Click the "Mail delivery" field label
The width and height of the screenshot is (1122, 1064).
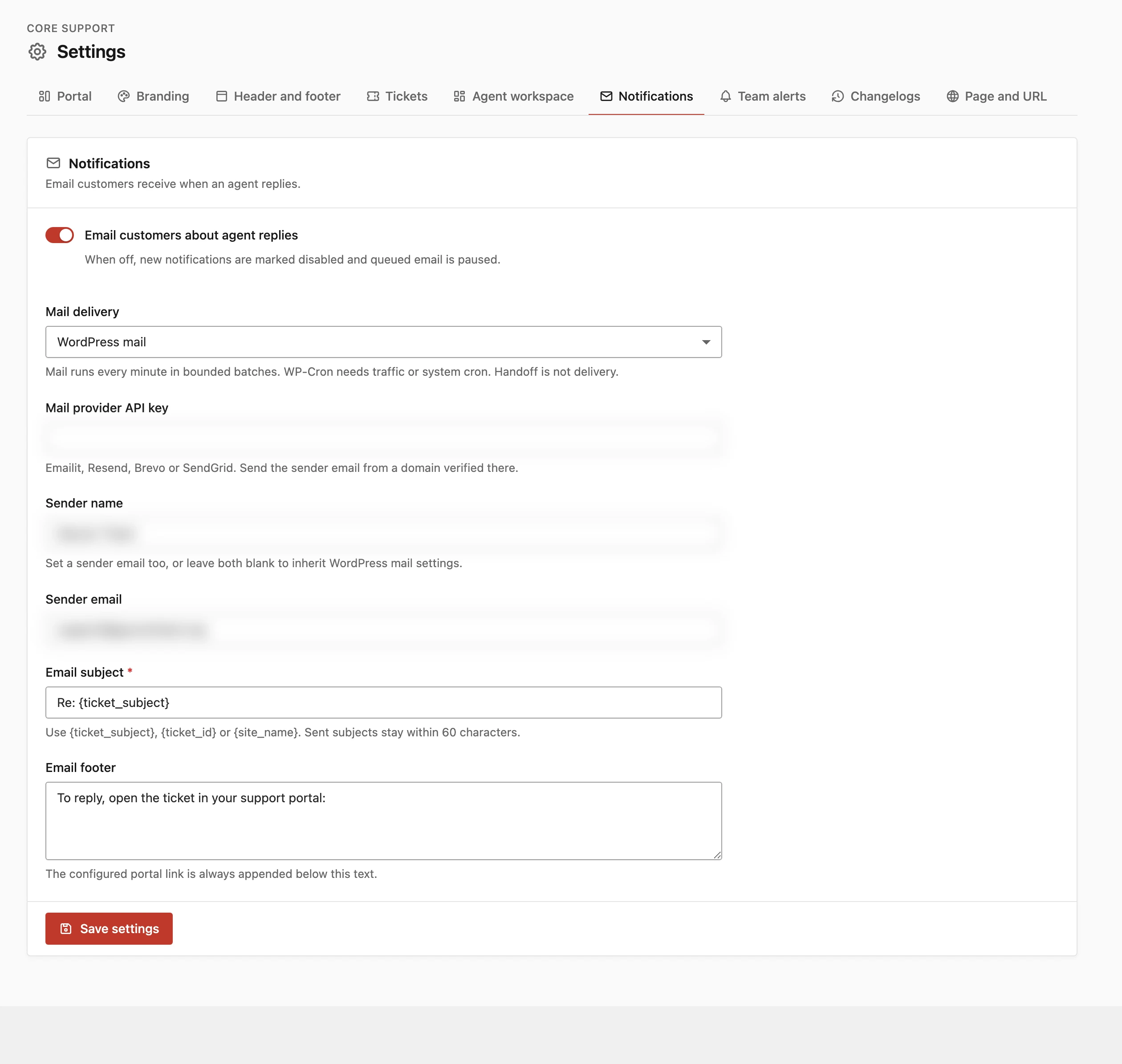(x=82, y=312)
